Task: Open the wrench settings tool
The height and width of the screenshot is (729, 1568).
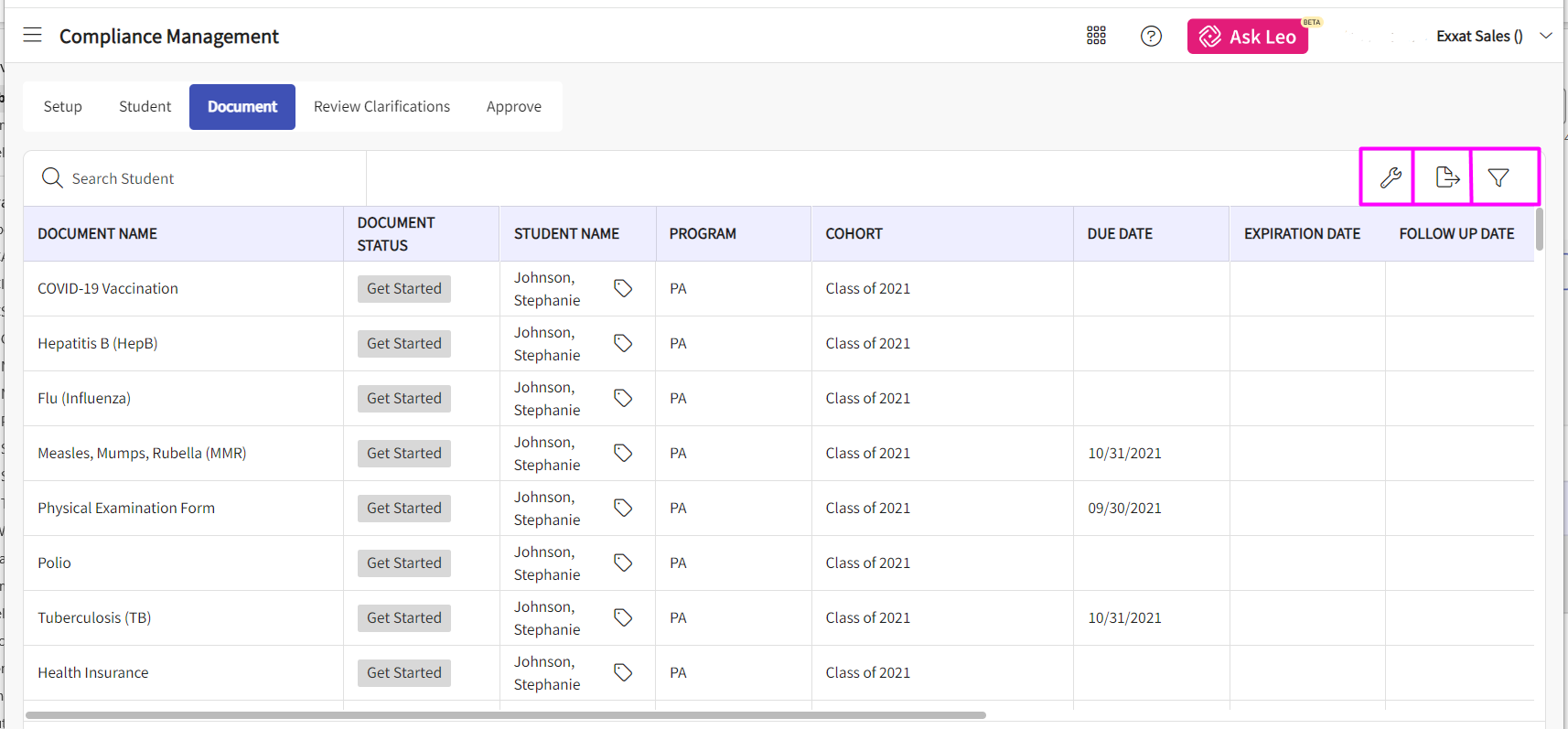Action: pyautogui.click(x=1390, y=177)
